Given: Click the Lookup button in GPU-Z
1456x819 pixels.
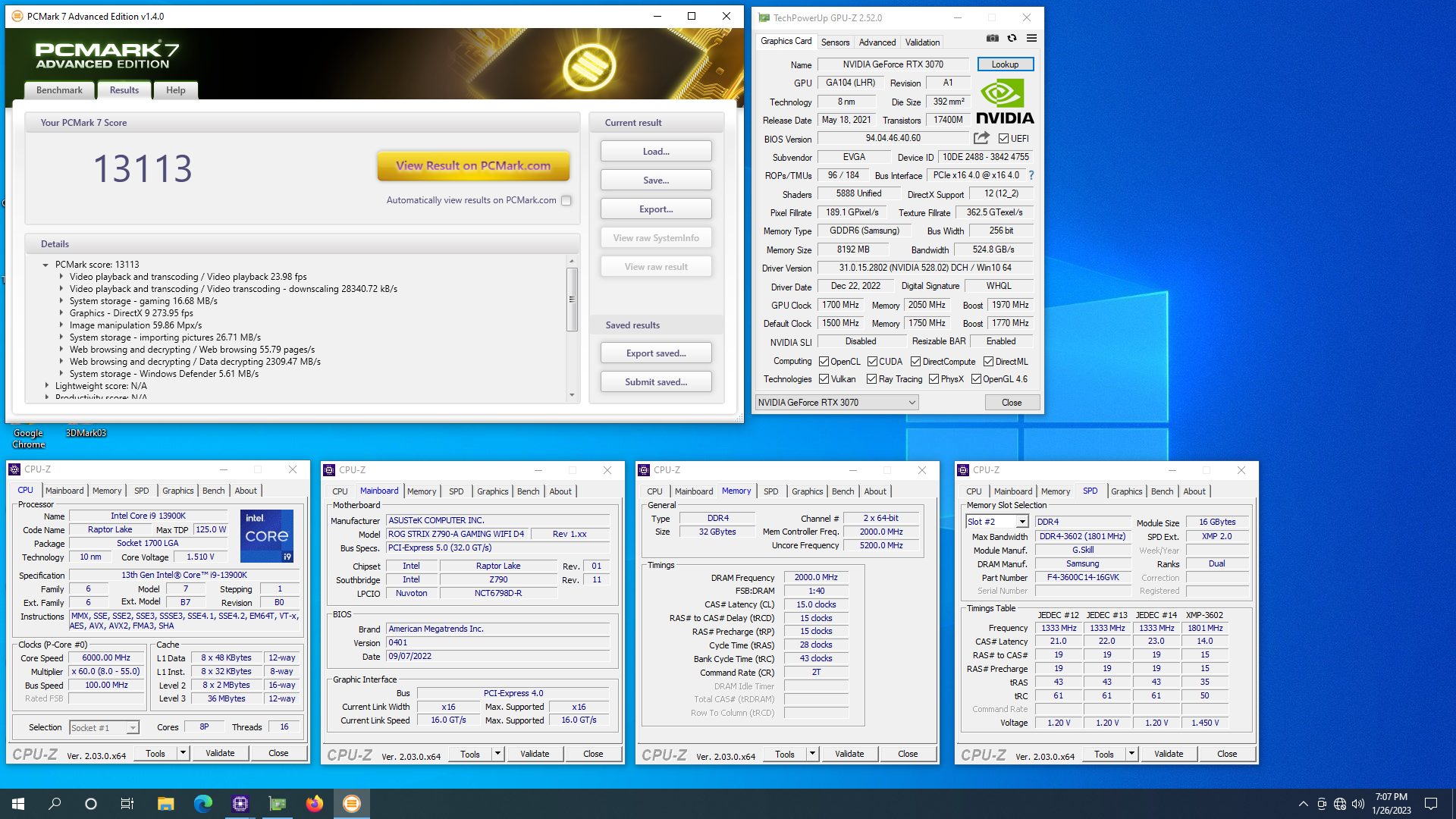Looking at the screenshot, I should pyautogui.click(x=1005, y=64).
